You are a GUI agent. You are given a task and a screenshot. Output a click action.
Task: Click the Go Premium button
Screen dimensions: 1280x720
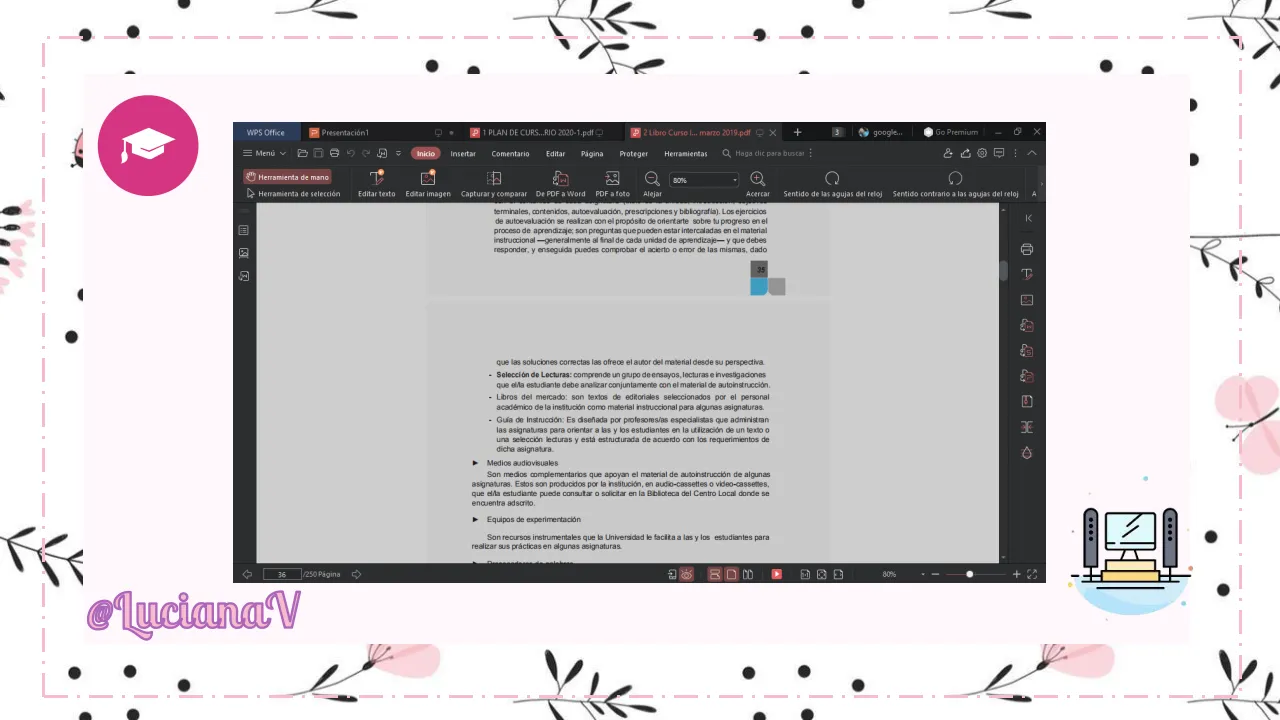pos(951,132)
